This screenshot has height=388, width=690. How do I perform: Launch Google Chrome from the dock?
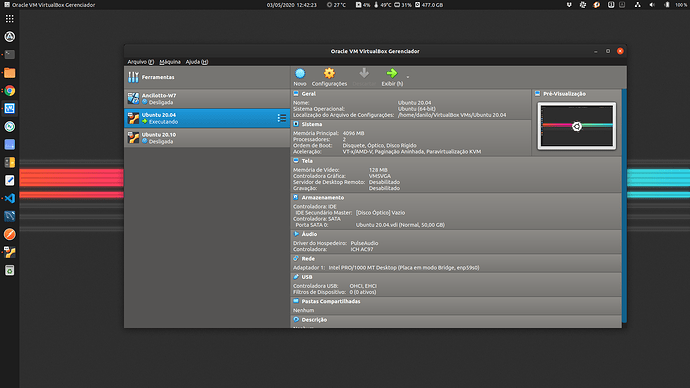(x=10, y=91)
